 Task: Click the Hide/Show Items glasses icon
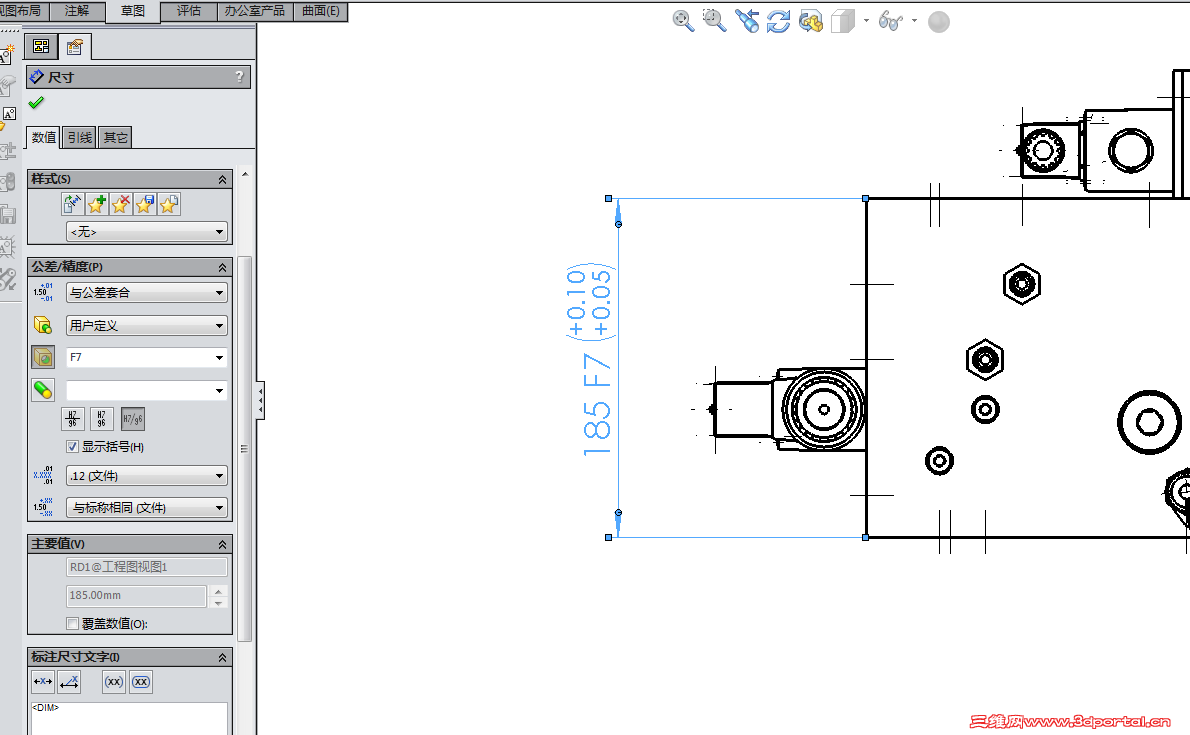[x=890, y=21]
